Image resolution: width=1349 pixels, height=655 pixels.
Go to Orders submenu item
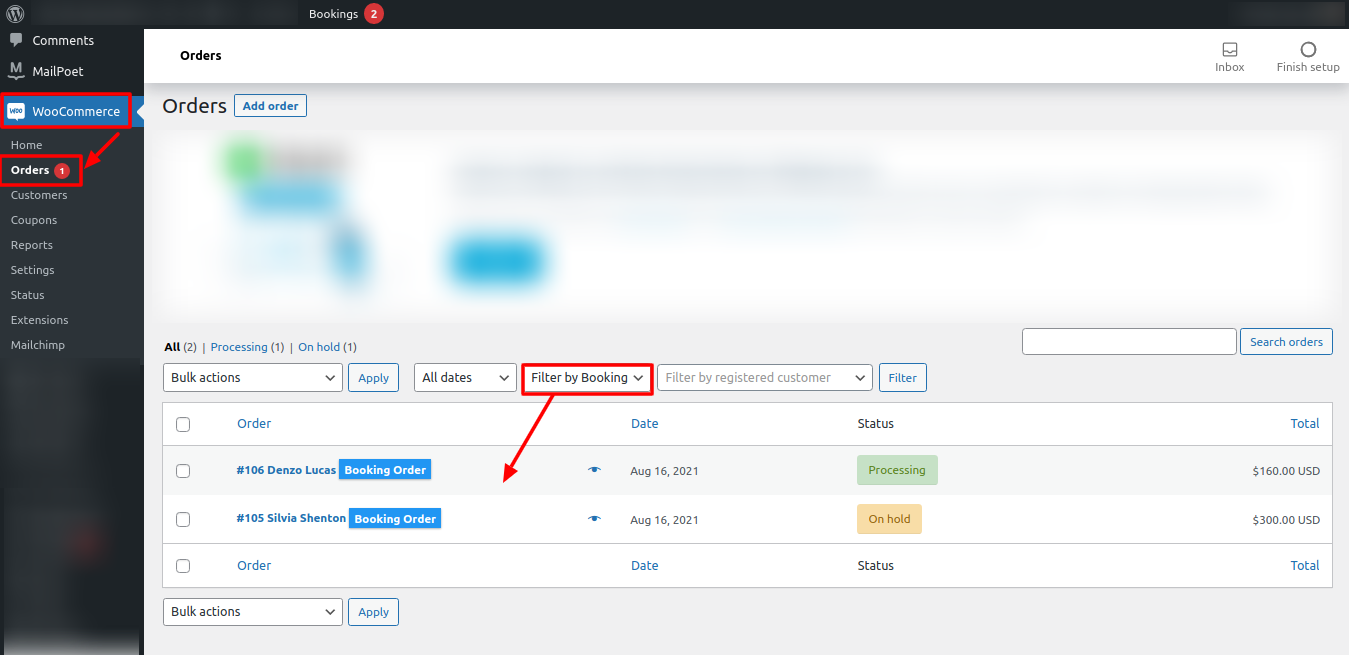click(x=30, y=170)
